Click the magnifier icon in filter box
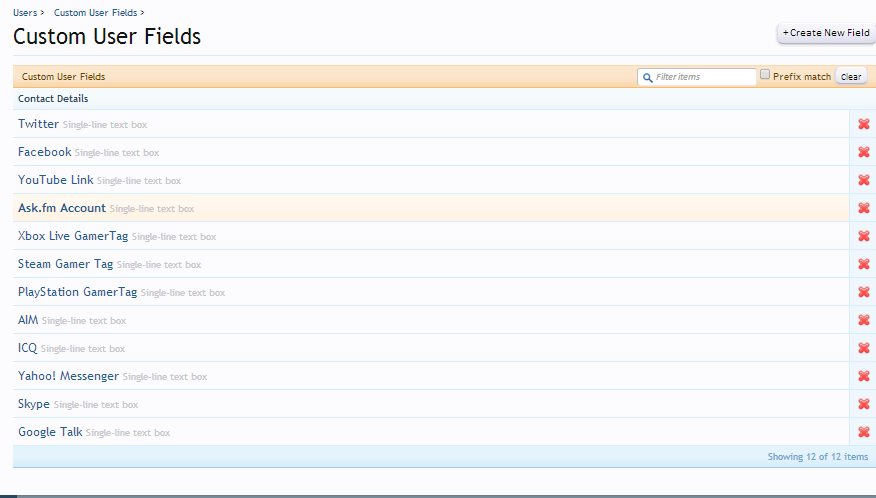 pyautogui.click(x=648, y=77)
